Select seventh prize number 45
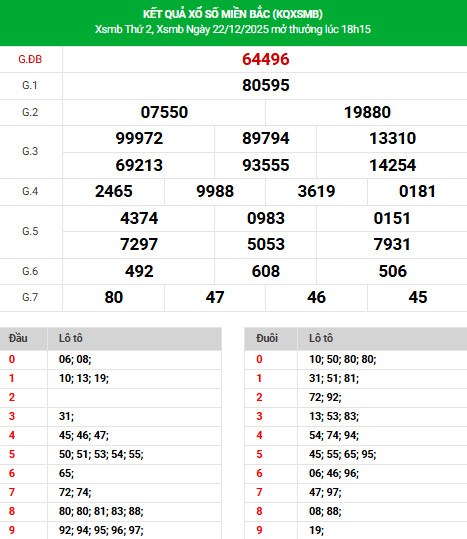Screen dimensions: 467x539 click(x=418, y=297)
